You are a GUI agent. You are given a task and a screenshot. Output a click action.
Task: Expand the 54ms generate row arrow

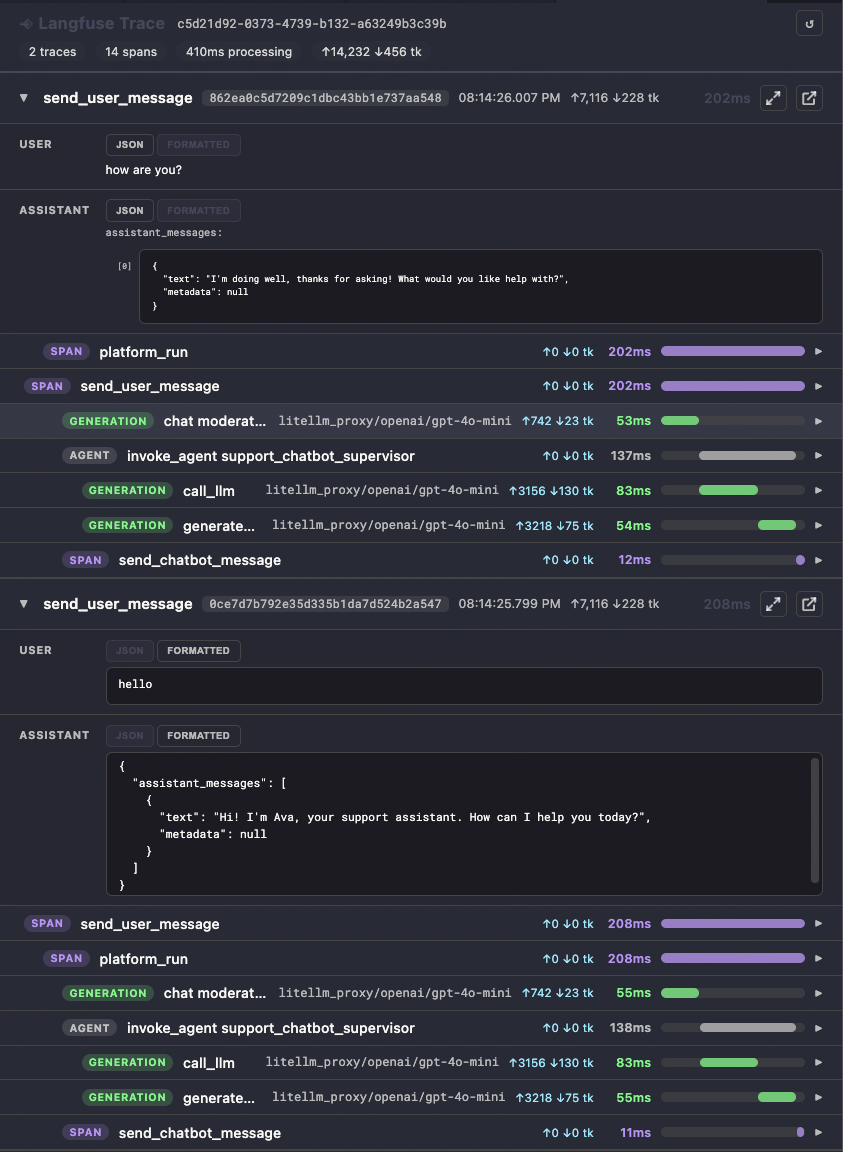point(819,525)
